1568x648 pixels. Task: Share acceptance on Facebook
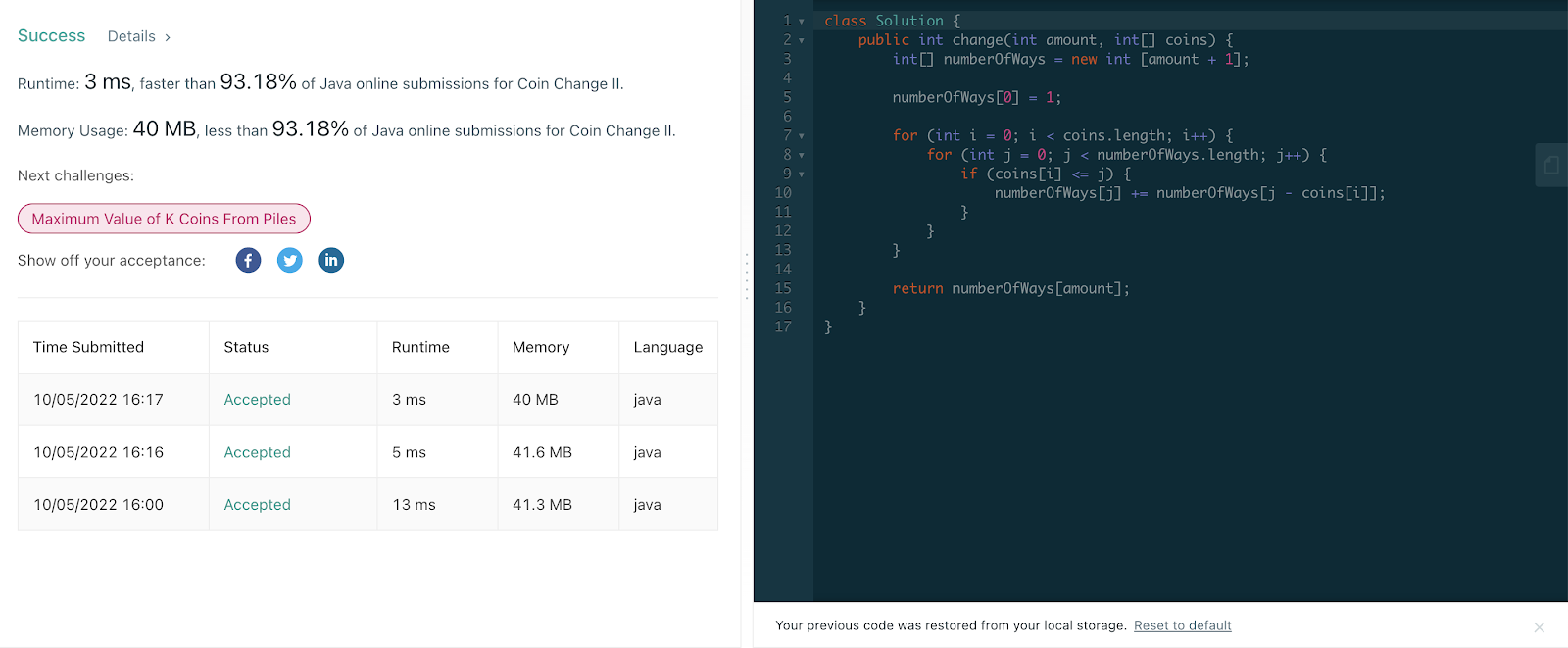click(x=248, y=260)
